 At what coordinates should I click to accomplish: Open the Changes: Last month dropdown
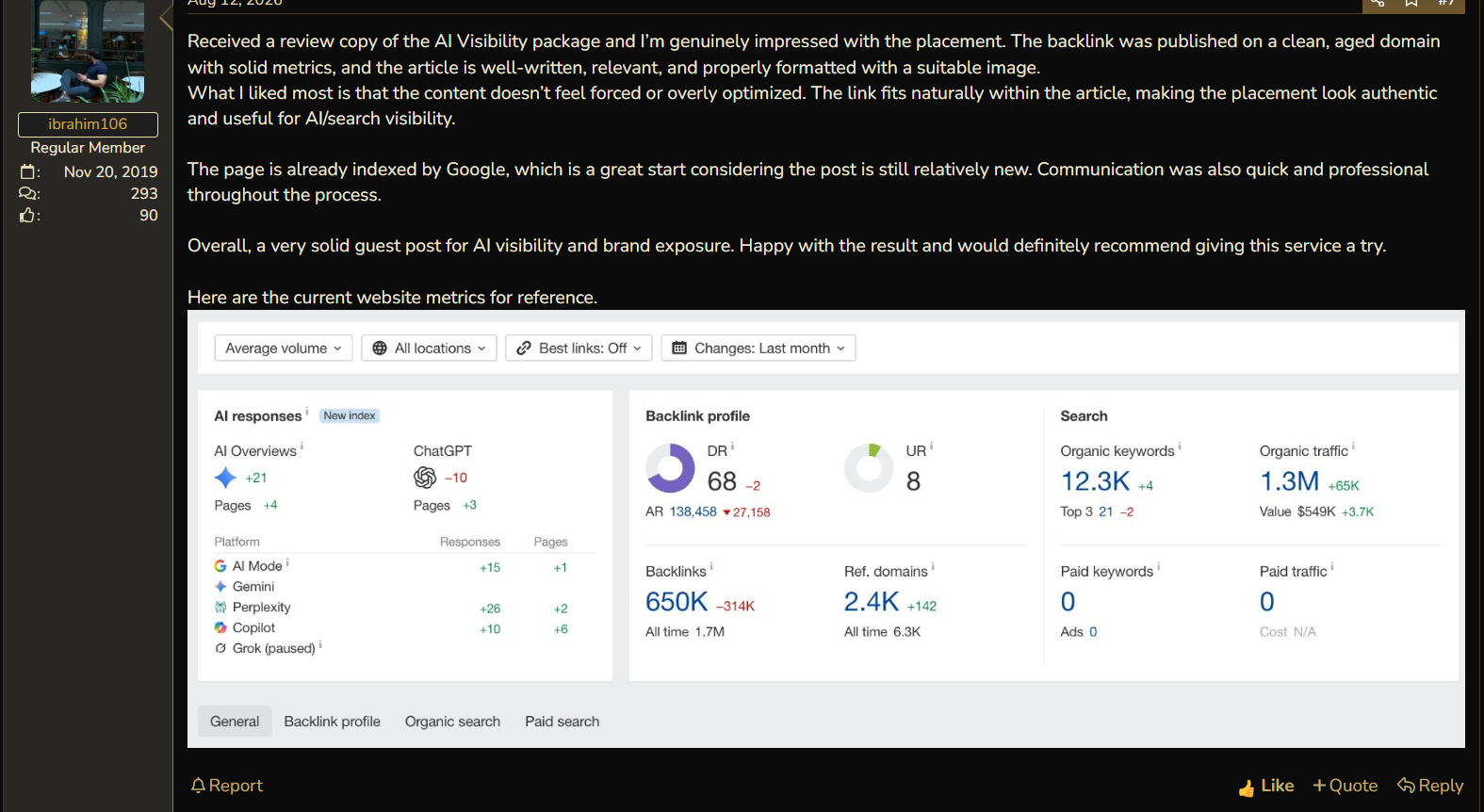(758, 348)
